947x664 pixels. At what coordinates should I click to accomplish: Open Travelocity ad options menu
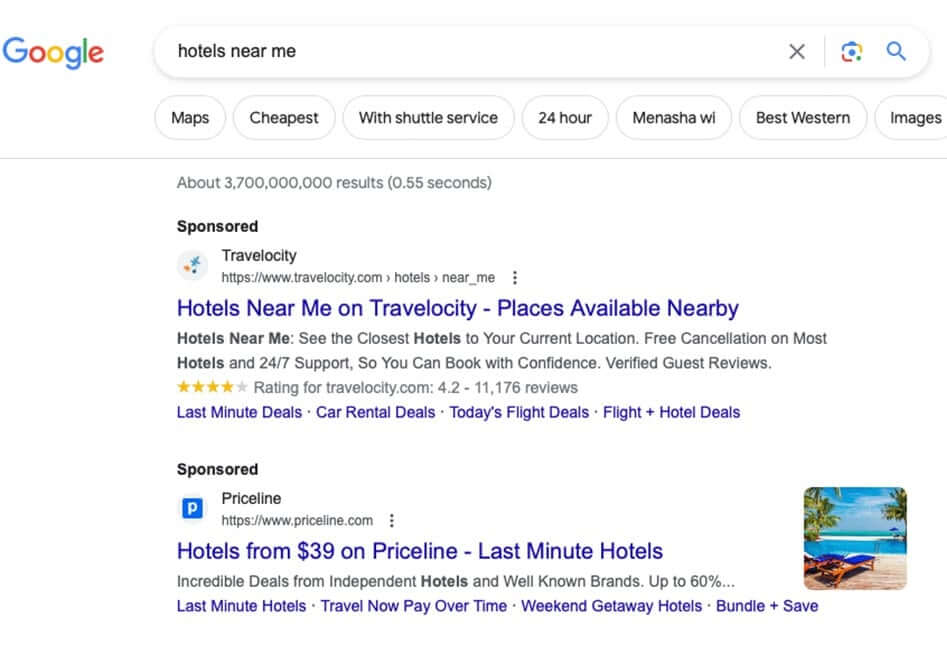(515, 278)
